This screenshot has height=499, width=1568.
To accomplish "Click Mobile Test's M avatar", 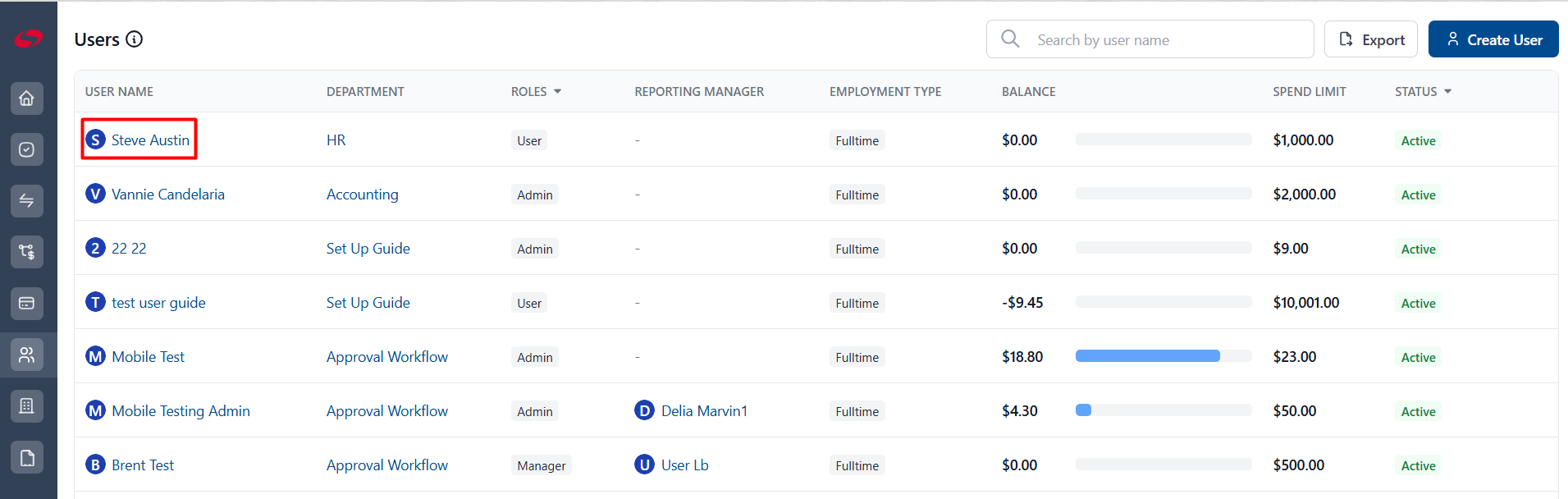I will (x=96, y=356).
